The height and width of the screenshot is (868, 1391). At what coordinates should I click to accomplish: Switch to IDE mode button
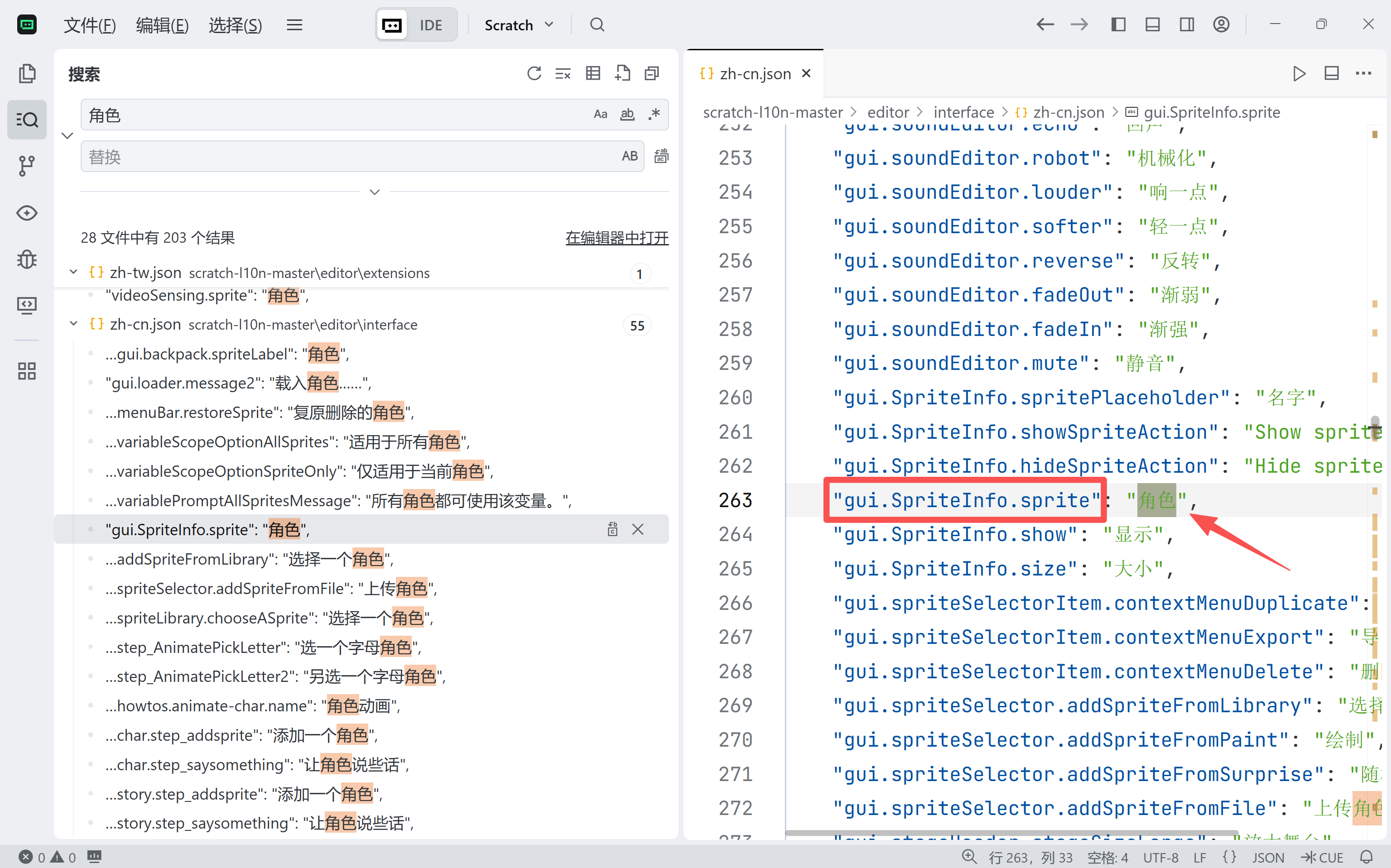[431, 25]
